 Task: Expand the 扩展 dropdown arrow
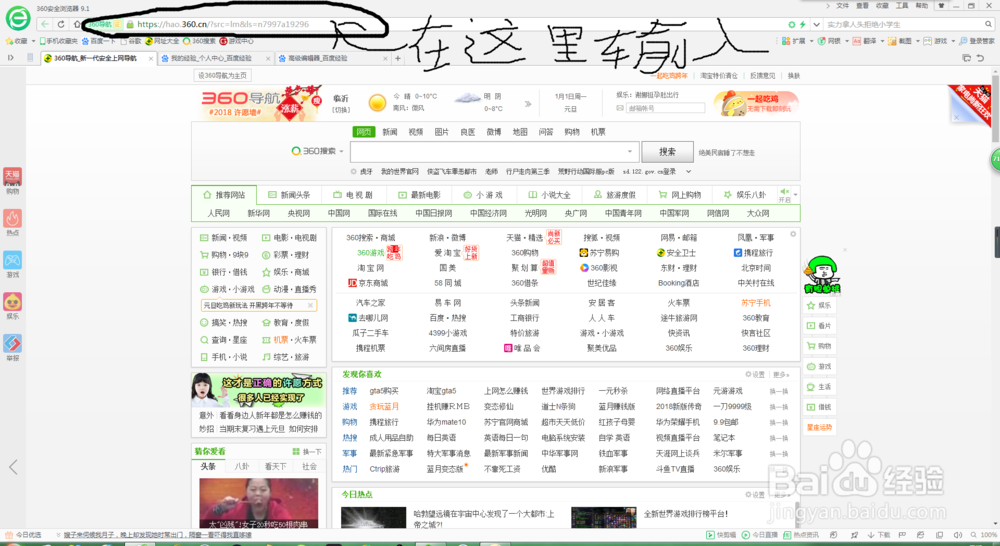(811, 41)
